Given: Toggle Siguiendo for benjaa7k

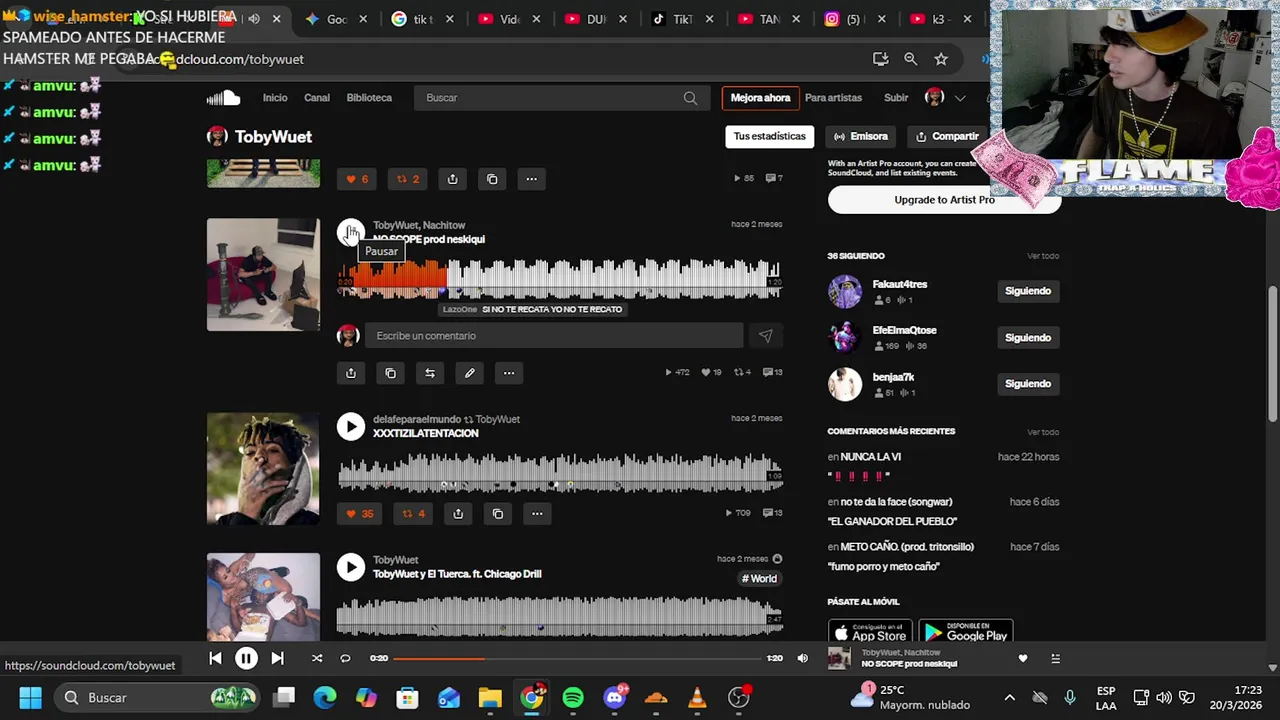Looking at the screenshot, I should (x=1028, y=384).
